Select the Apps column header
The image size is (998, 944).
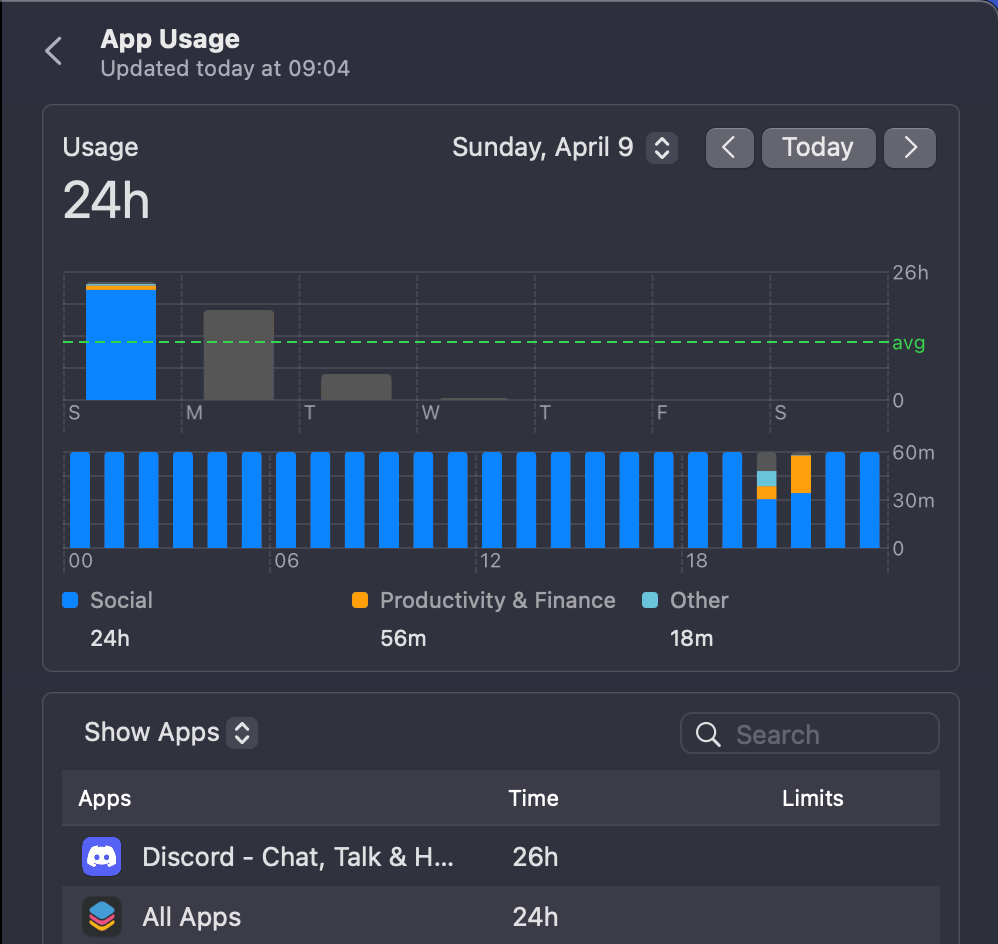(103, 798)
